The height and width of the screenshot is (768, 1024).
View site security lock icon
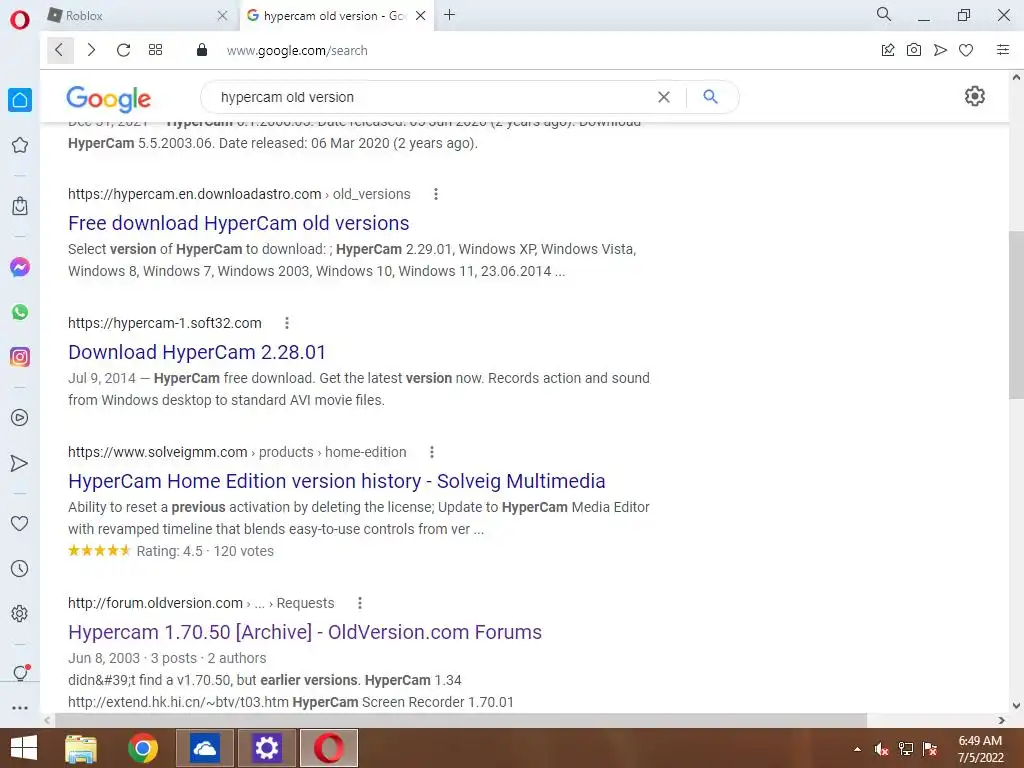tap(202, 50)
